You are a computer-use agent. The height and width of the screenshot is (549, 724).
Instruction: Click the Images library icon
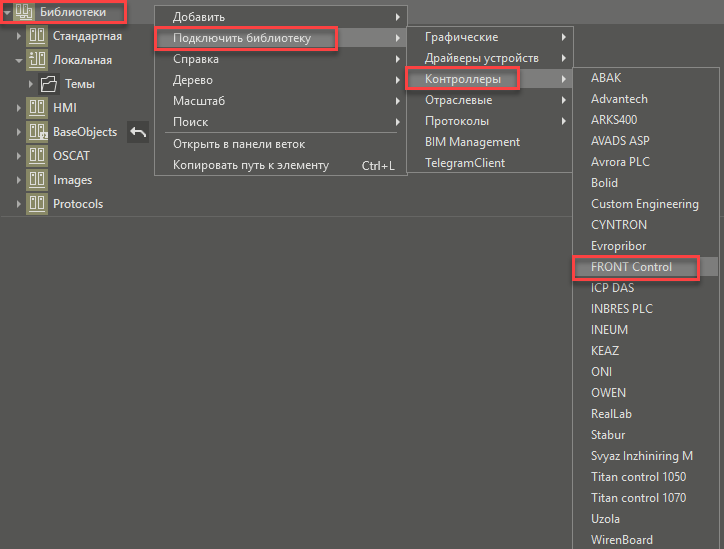pos(37,180)
